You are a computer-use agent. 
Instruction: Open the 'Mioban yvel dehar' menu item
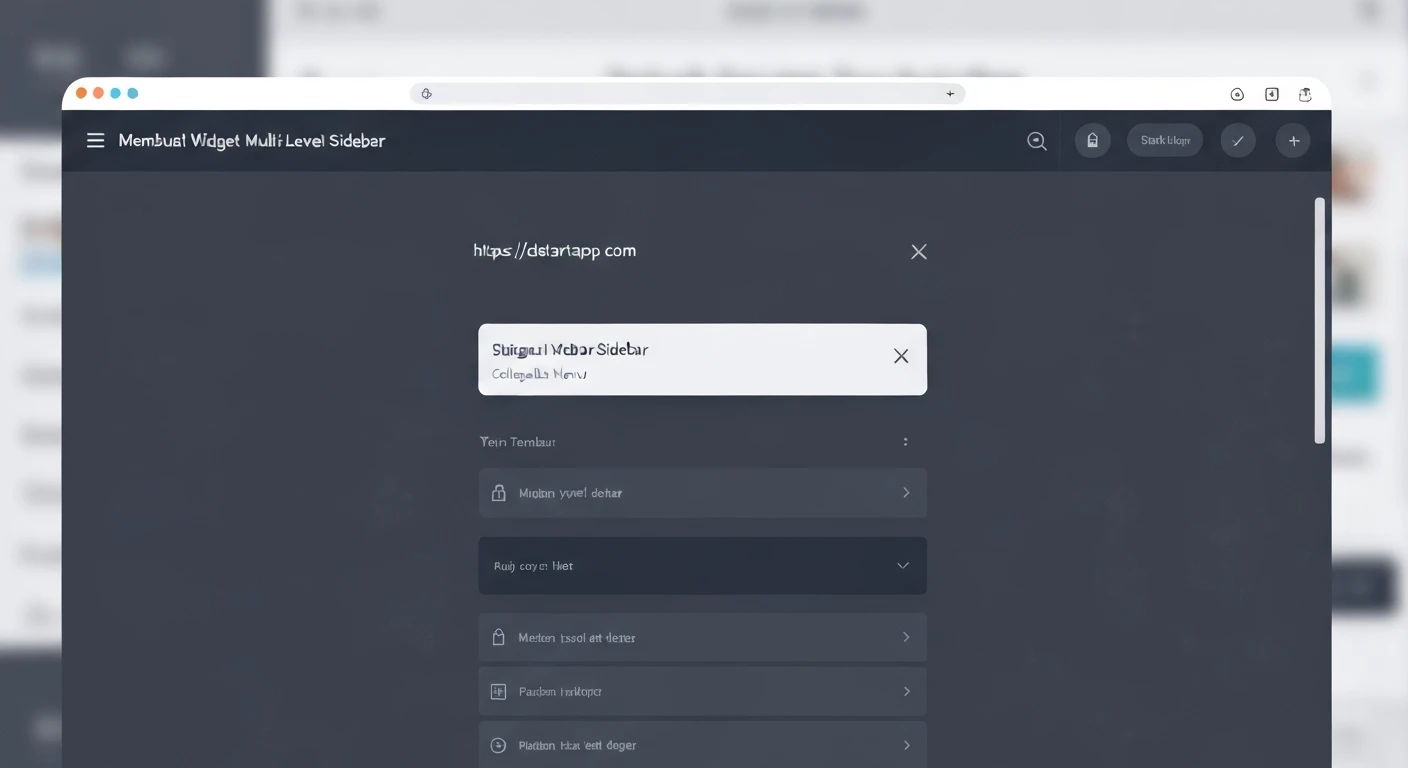click(702, 493)
